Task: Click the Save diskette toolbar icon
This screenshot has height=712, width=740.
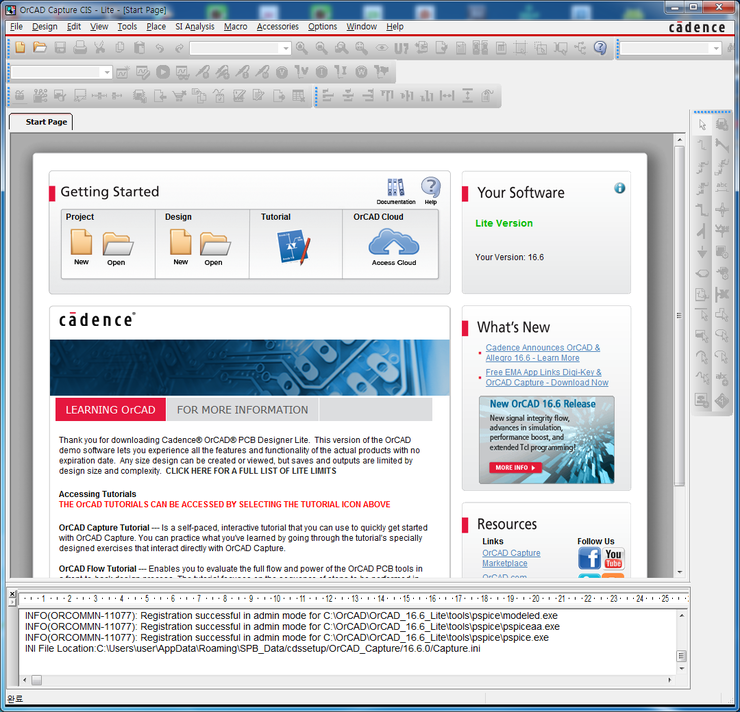Action: (60, 47)
